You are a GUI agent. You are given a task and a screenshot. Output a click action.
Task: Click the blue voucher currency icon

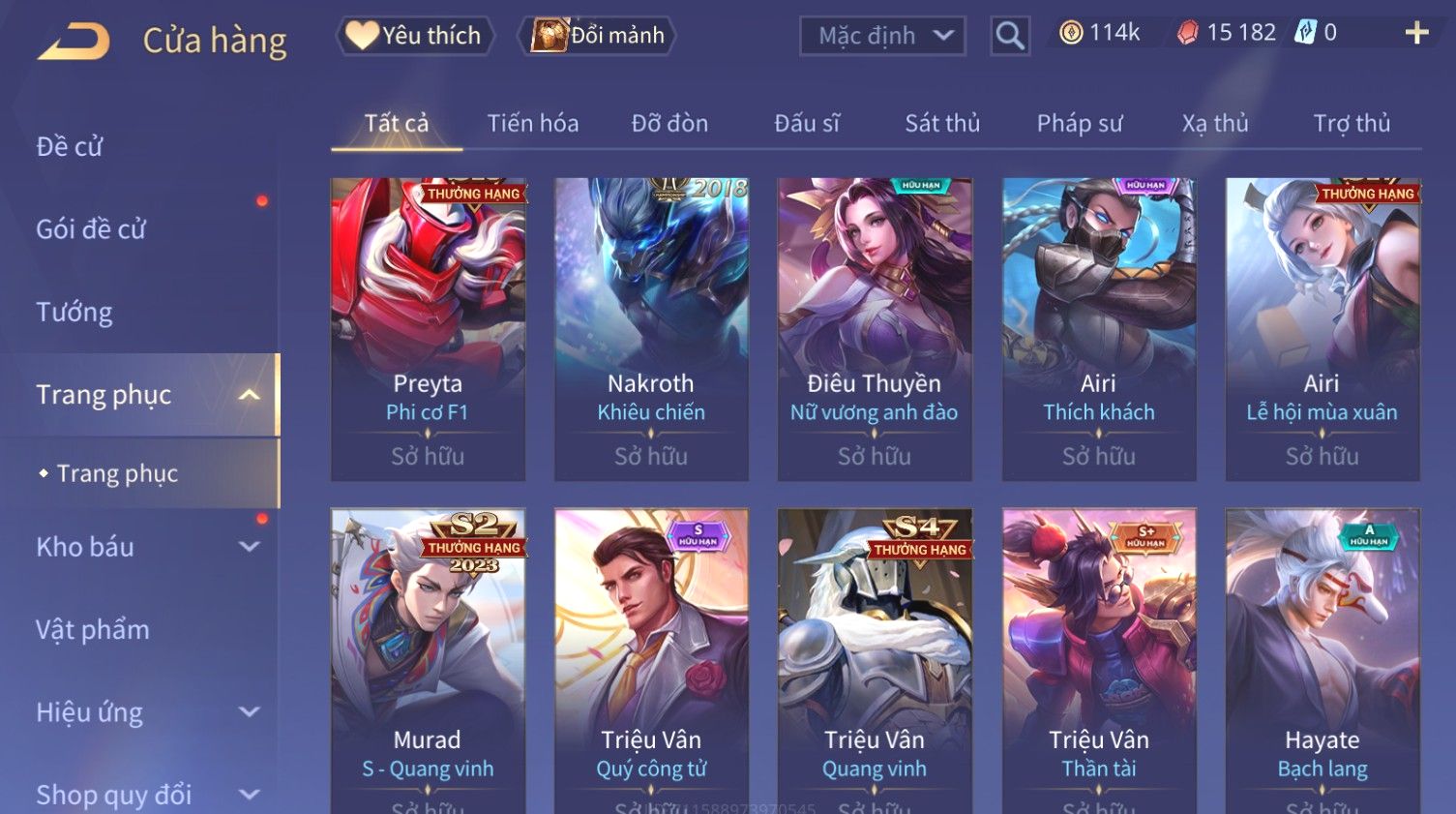click(1305, 33)
